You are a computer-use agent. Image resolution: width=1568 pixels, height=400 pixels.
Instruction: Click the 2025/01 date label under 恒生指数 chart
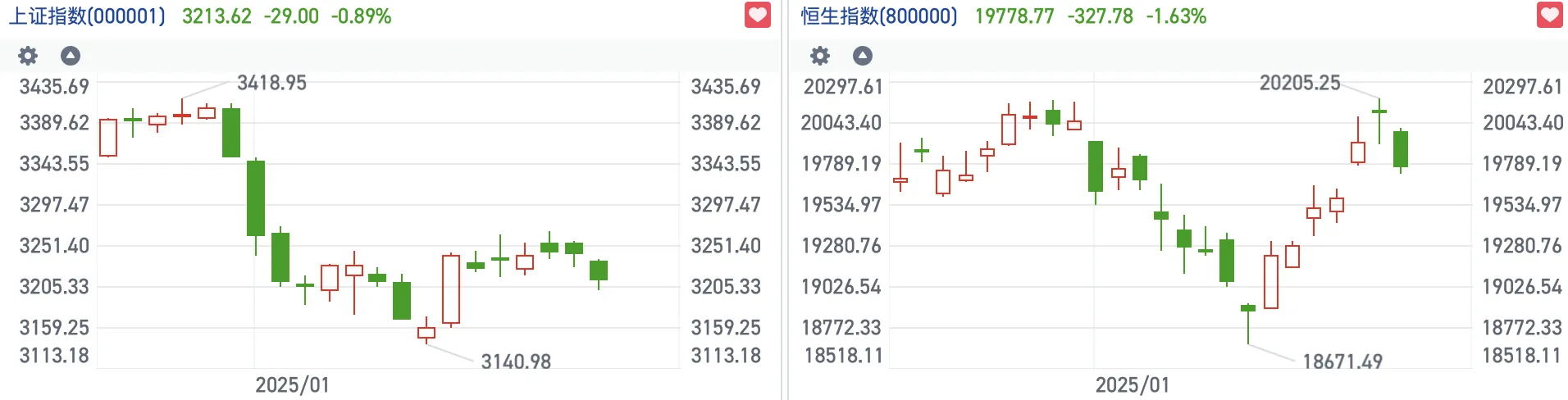(x=1133, y=385)
